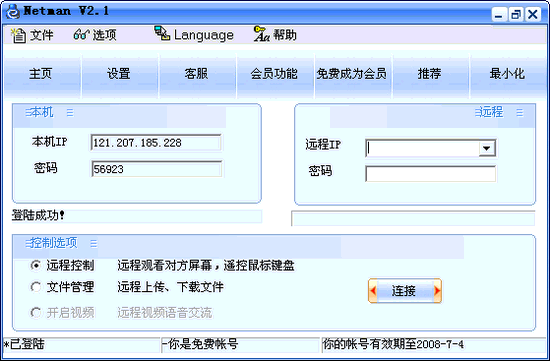Click the 本机 panel header
The height and width of the screenshot is (361, 550).
pyautogui.click(x=42, y=112)
